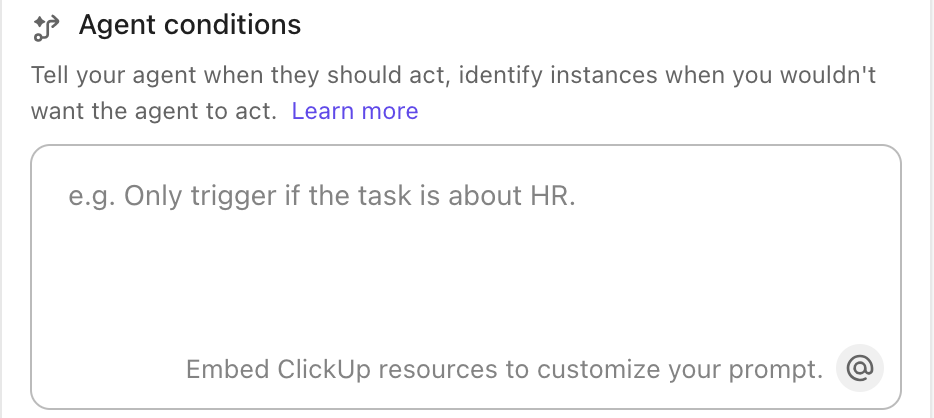Click the Agent conditions branch sparkle icon
The width and height of the screenshot is (934, 418).
pos(46,27)
